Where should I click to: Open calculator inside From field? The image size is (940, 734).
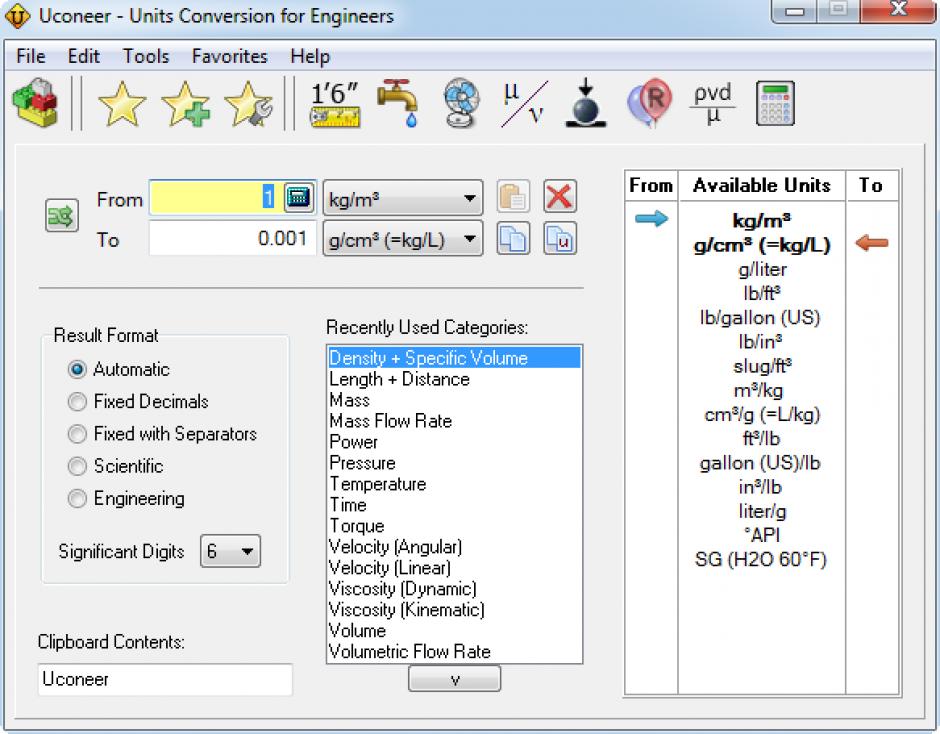pyautogui.click(x=298, y=197)
